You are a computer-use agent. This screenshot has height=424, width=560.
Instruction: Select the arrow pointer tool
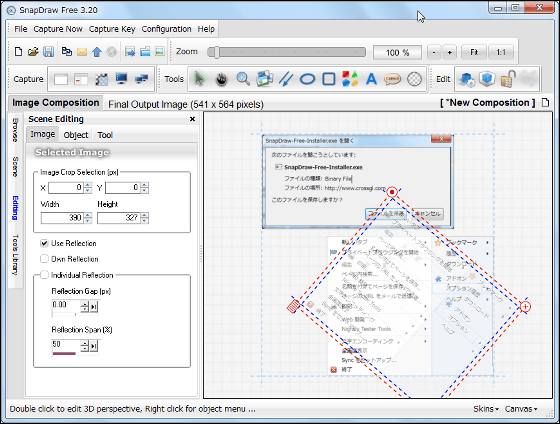coord(199,79)
